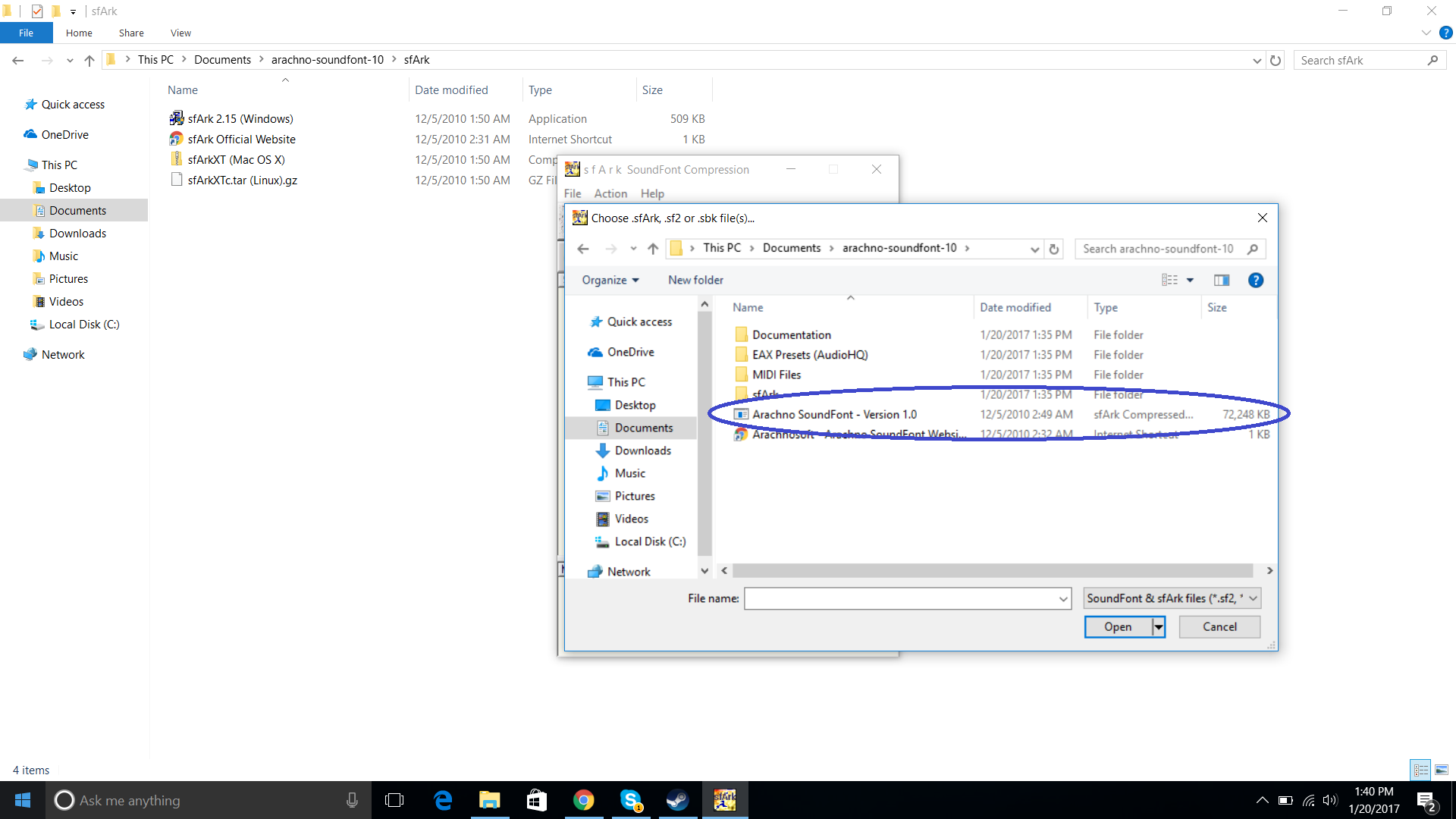
Task: Click the dialog horizontal scrollbar track
Action: (992, 570)
